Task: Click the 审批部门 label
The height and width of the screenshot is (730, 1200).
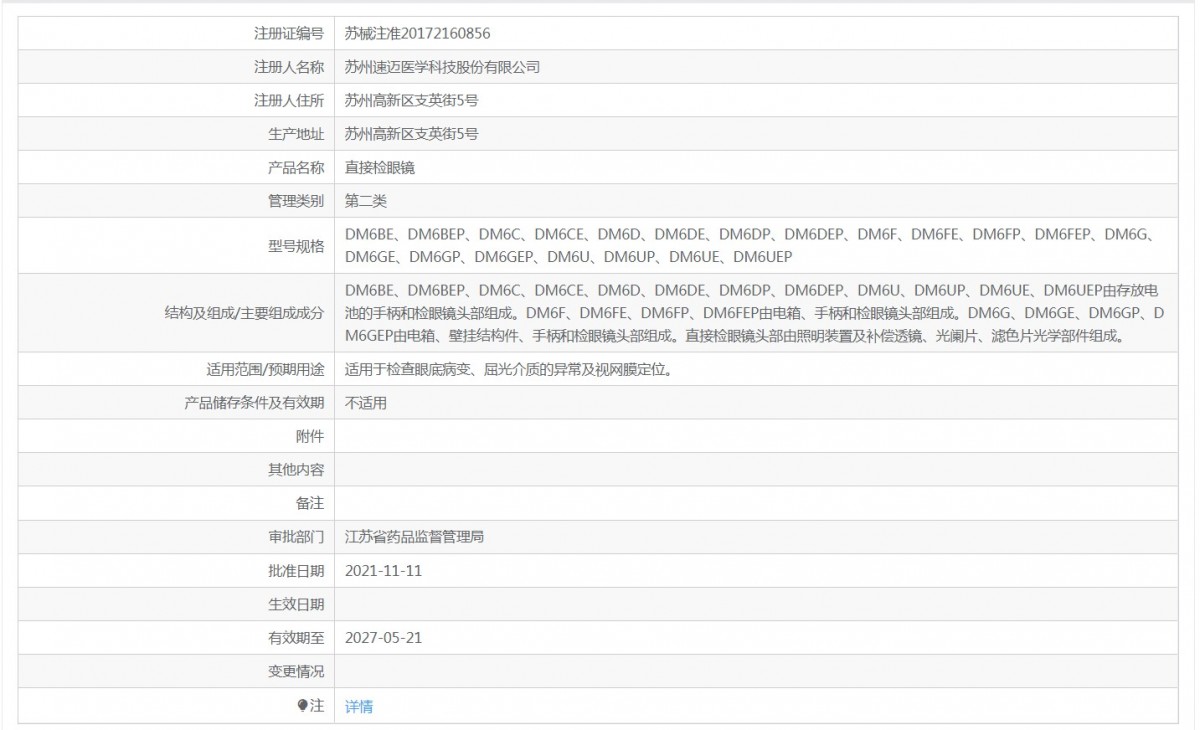Action: (x=296, y=537)
